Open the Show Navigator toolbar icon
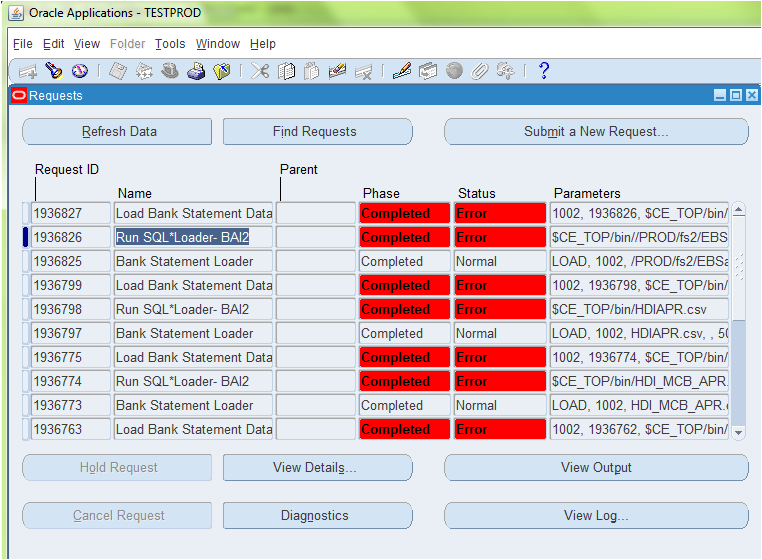Image resolution: width=762 pixels, height=560 pixels. [x=80, y=71]
